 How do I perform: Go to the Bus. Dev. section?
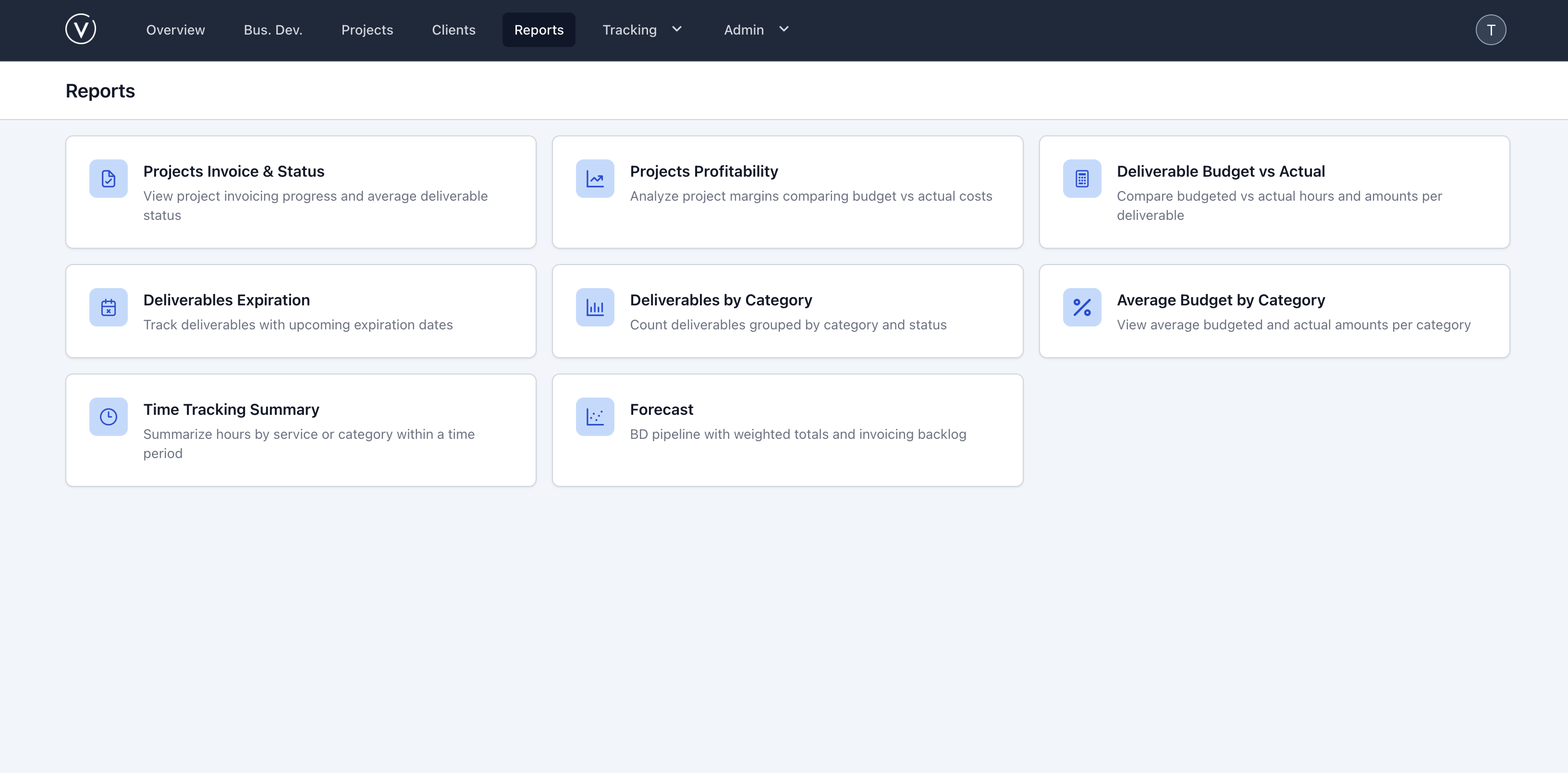point(273,29)
